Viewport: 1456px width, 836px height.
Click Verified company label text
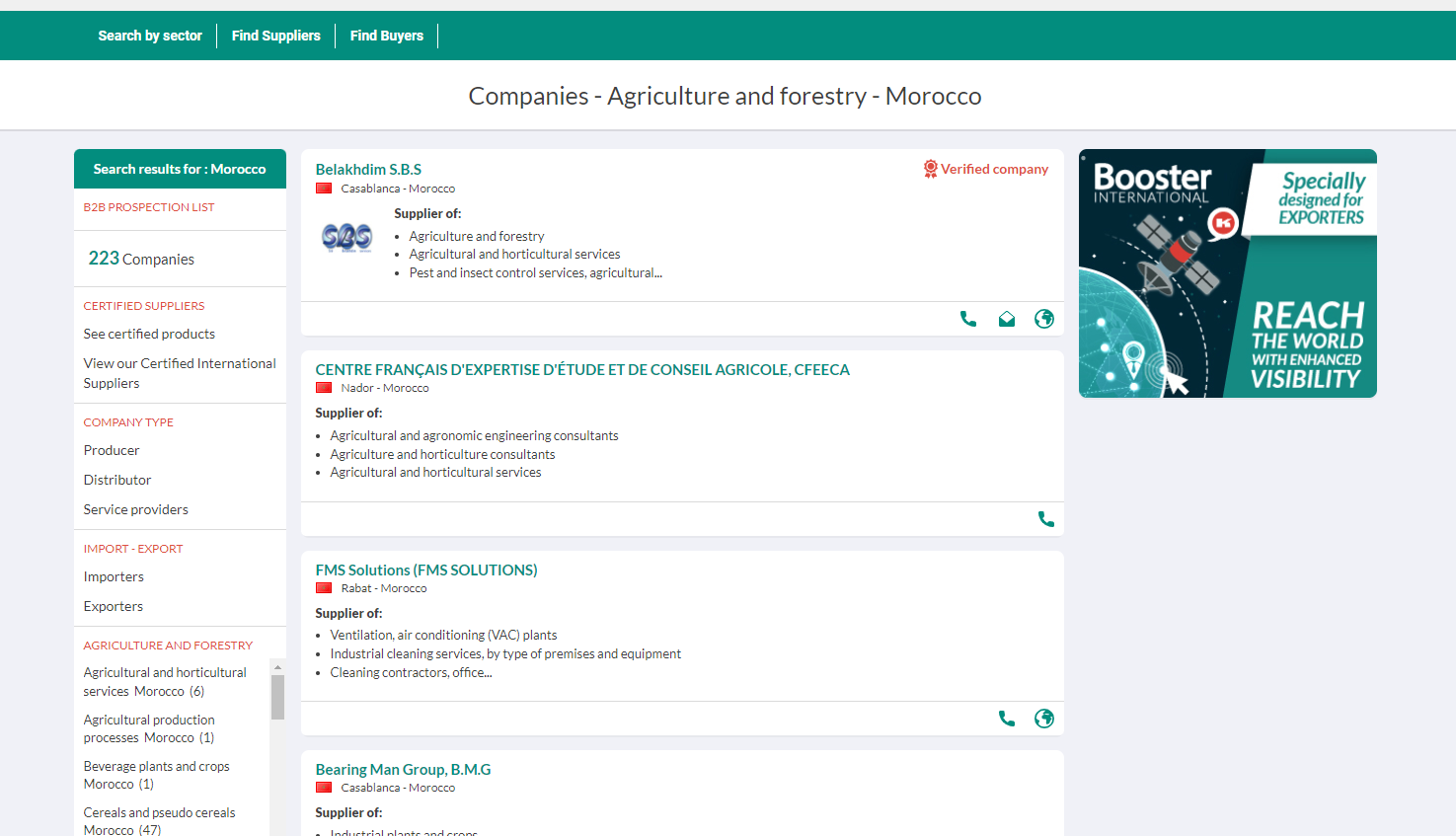pos(994,169)
